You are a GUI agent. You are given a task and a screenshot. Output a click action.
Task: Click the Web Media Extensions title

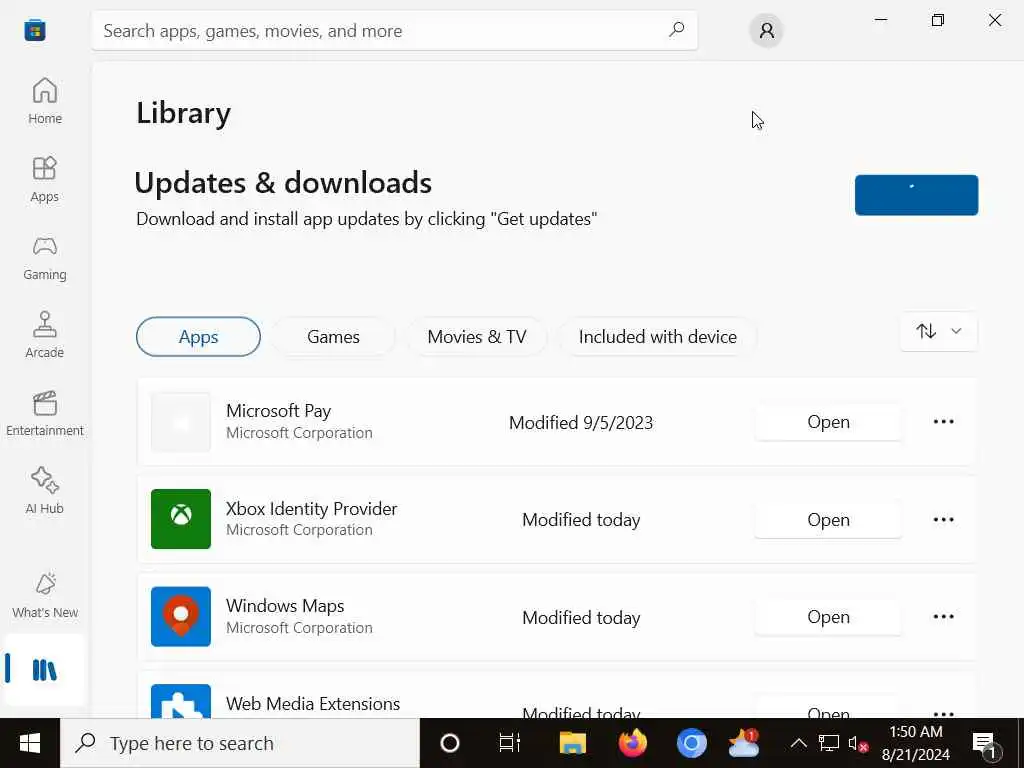pyautogui.click(x=313, y=704)
